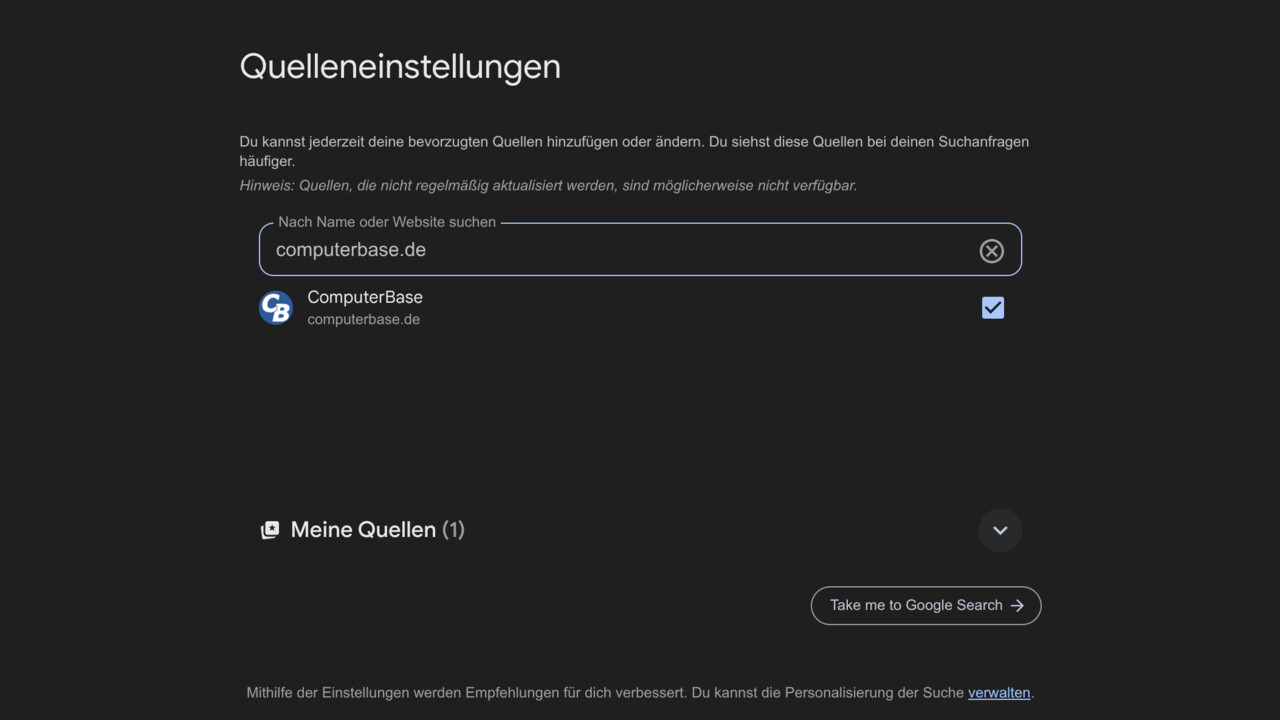Expand the Meine Quellen section
Screen dimensions: 1280x720
1000,530
